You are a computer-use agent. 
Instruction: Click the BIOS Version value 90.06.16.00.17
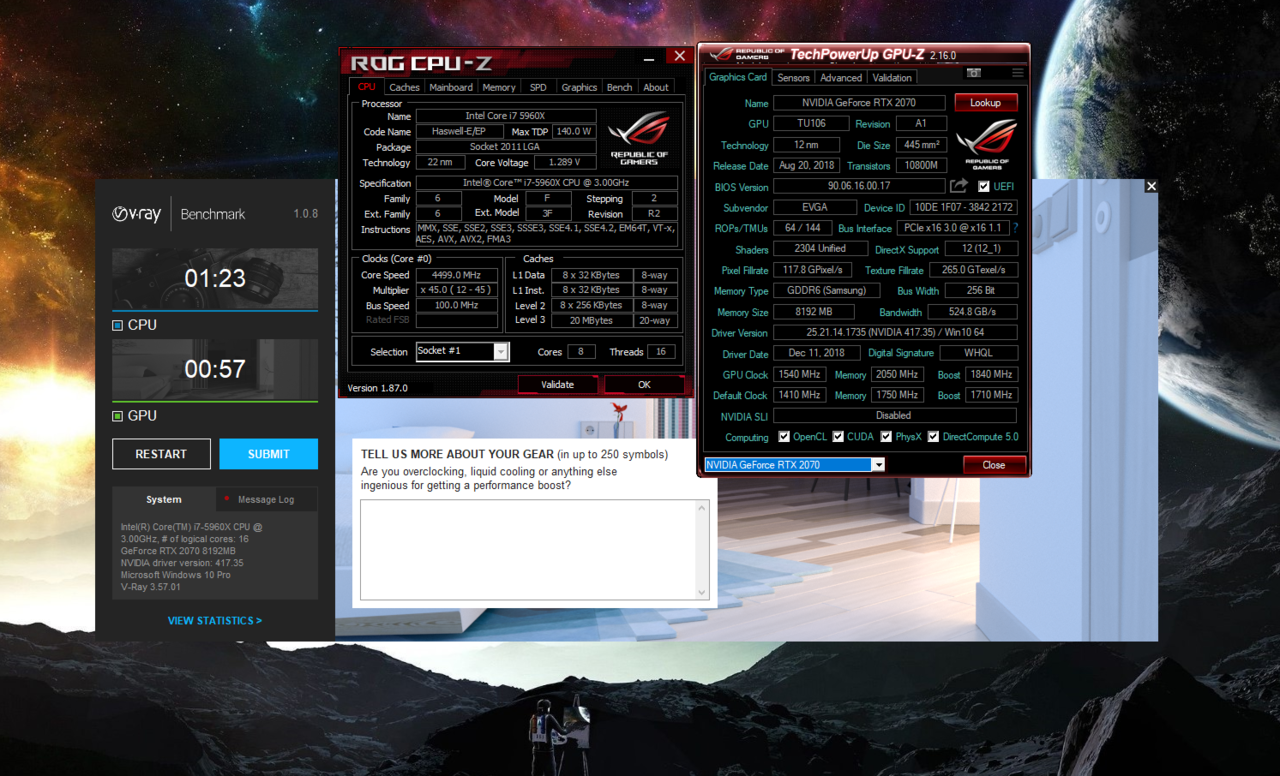tap(859, 186)
